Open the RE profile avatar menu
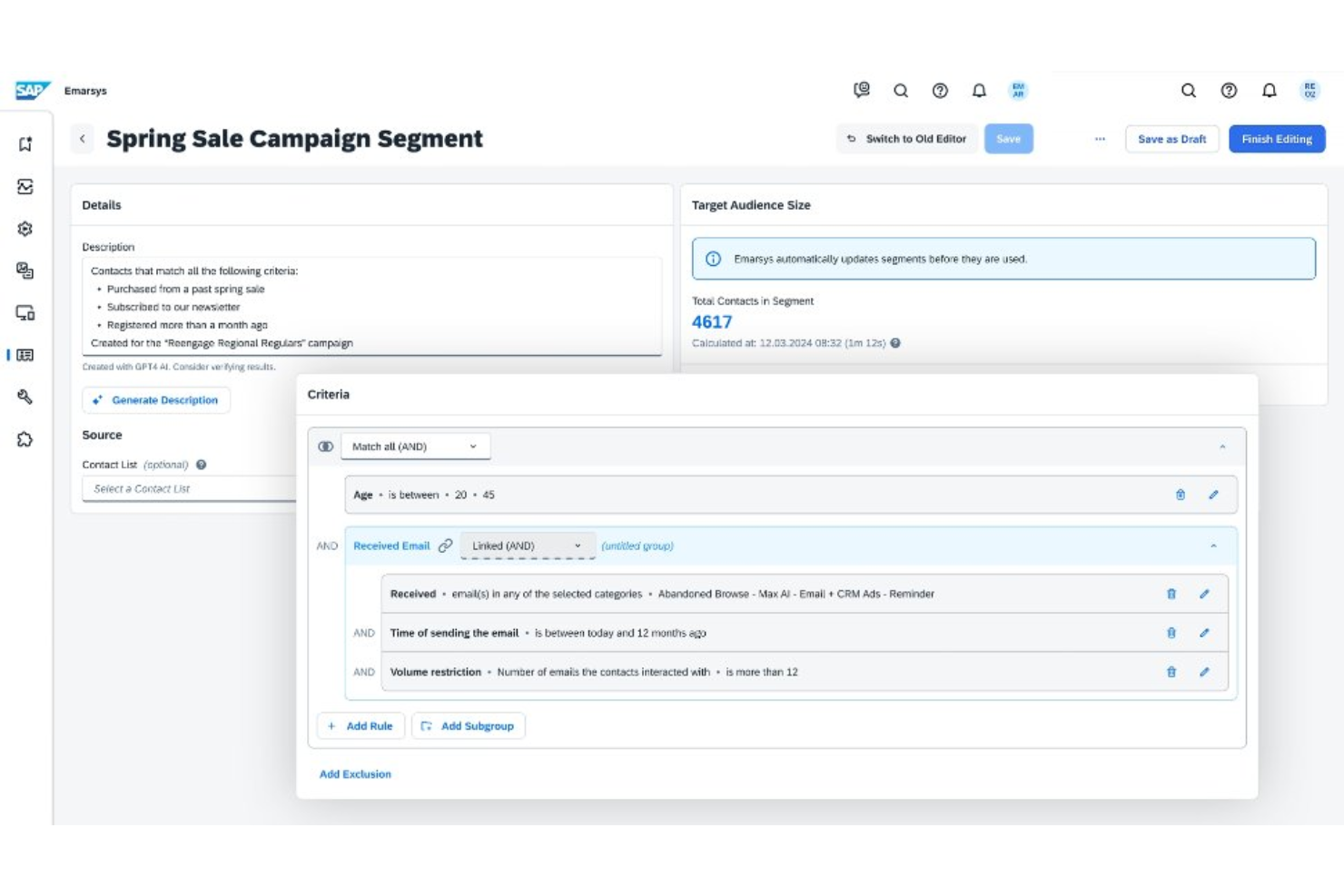The width and height of the screenshot is (1344, 896). (1308, 91)
